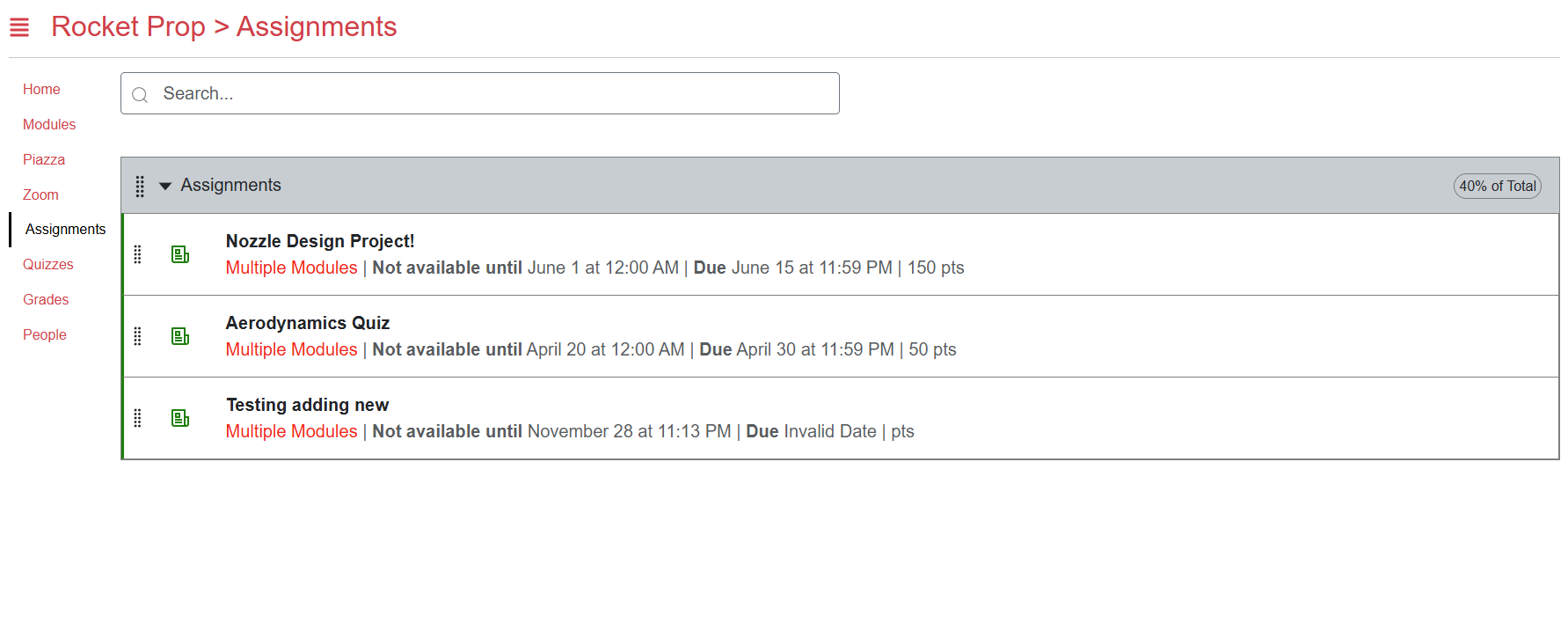Screen dimensions: 1568x638
Task: Open Grades from sidebar
Action: [x=46, y=300]
